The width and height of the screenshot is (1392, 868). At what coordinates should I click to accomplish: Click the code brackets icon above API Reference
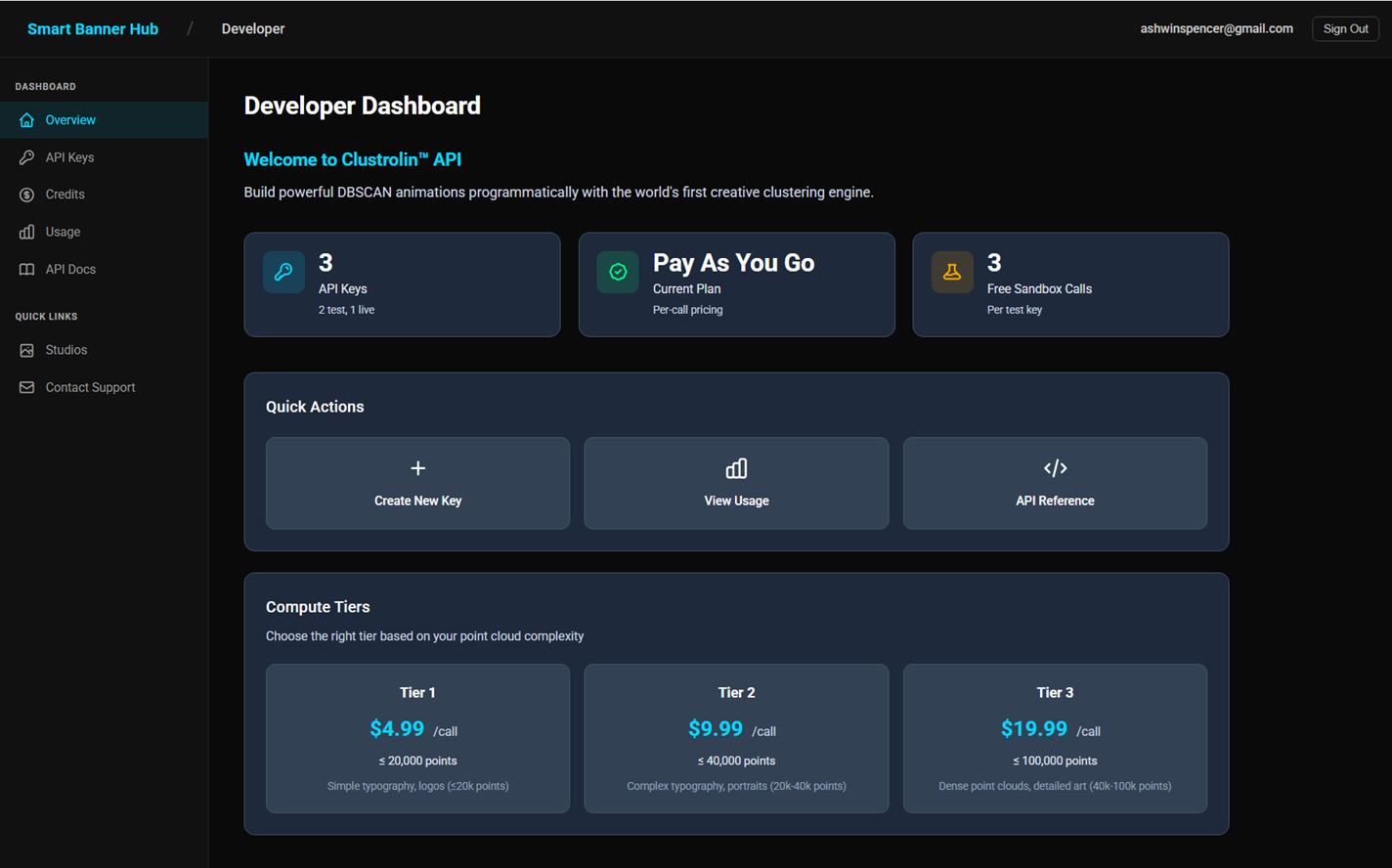click(x=1055, y=468)
